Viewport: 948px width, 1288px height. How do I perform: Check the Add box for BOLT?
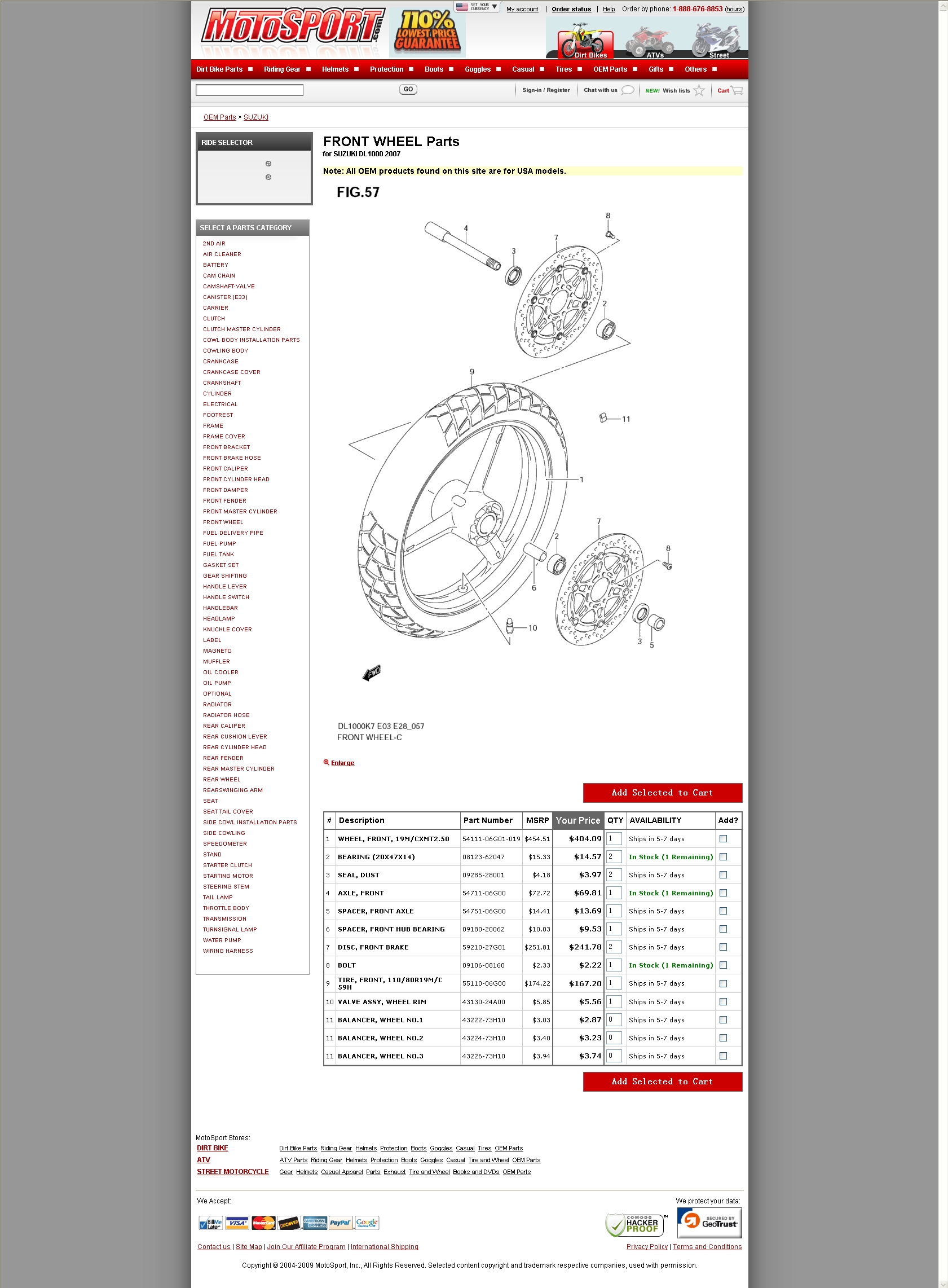click(723, 965)
